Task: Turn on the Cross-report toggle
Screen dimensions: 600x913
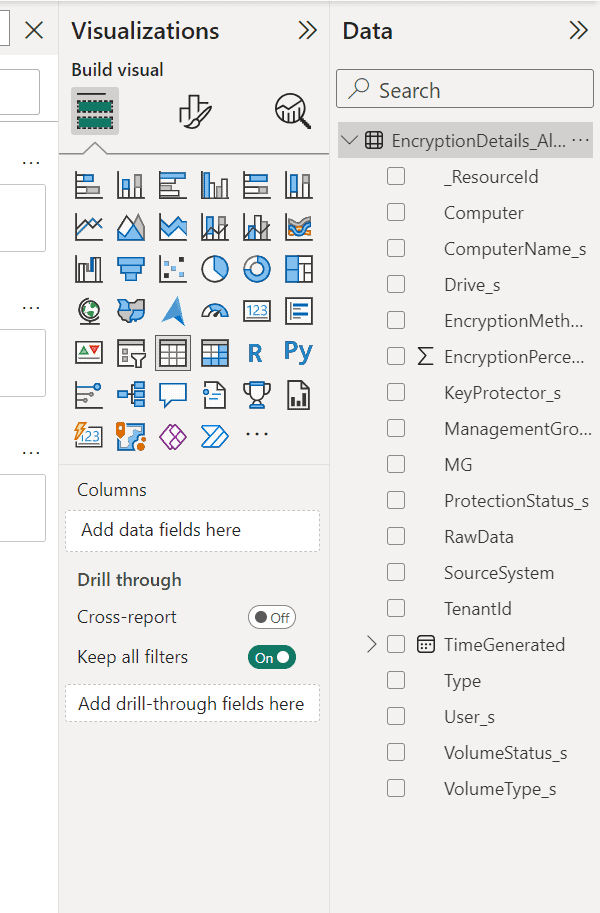Action: (x=272, y=617)
